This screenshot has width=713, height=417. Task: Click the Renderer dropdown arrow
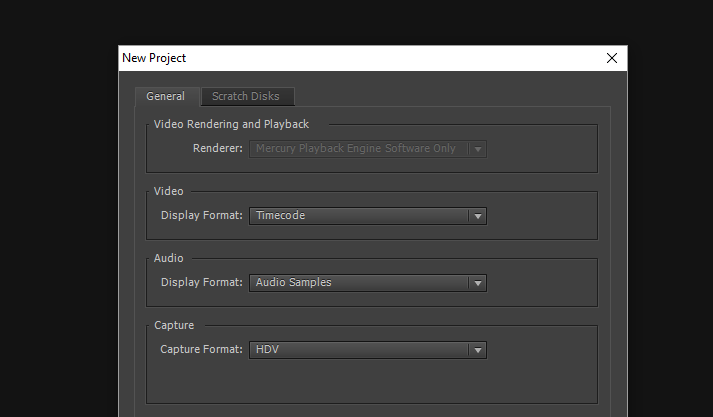pos(478,149)
